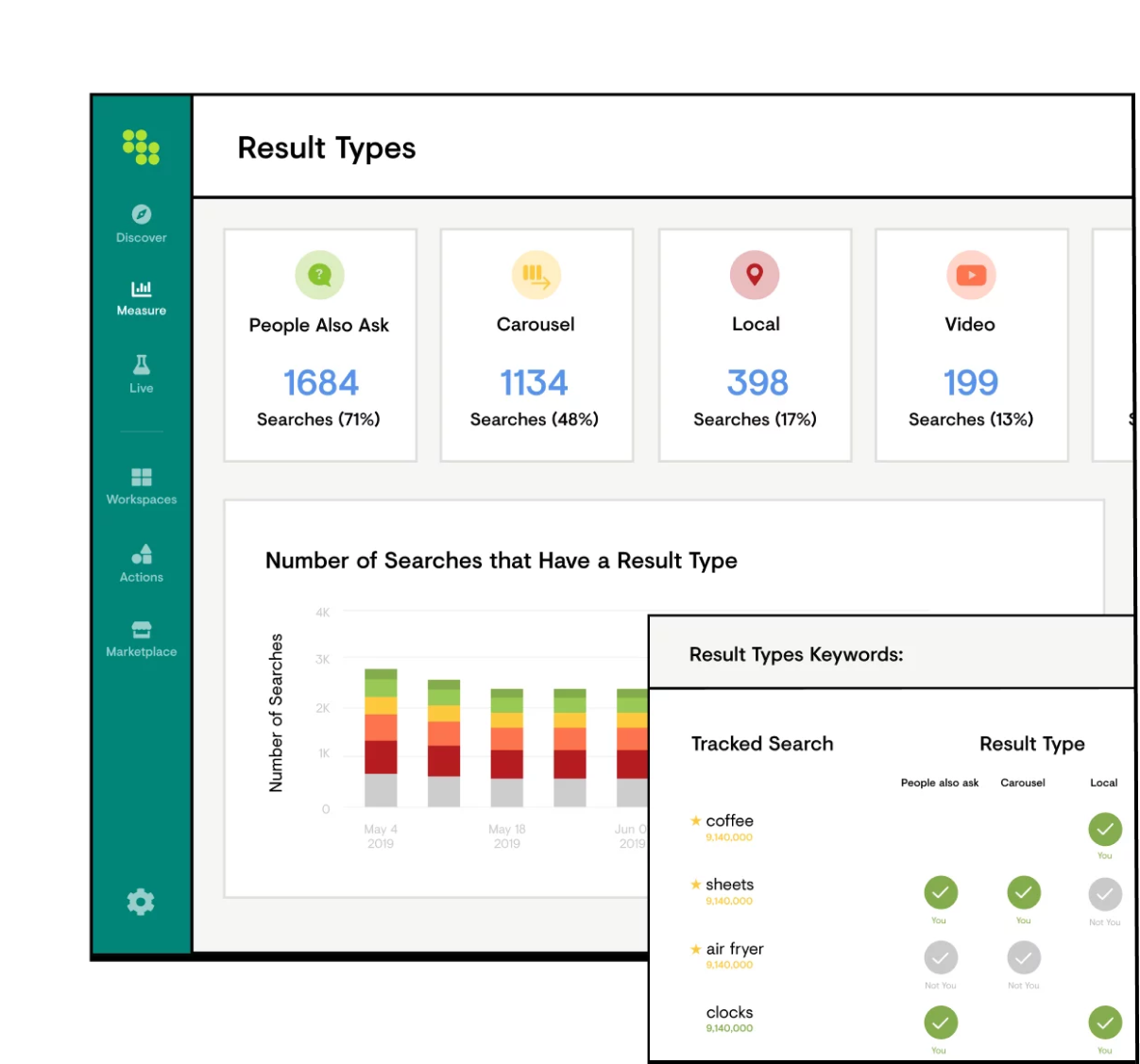Open the Live flask icon

[142, 364]
